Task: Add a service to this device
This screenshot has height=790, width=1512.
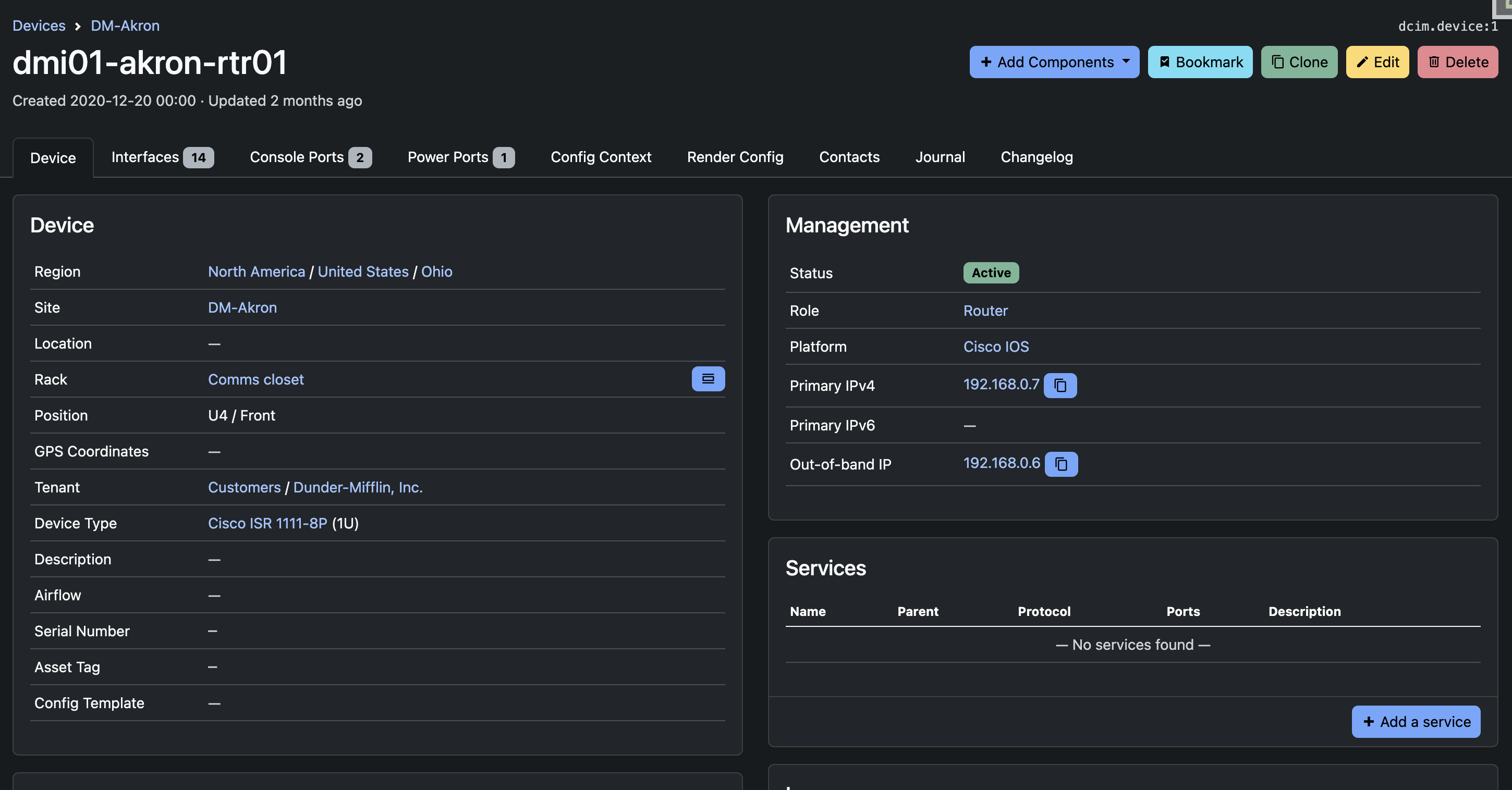Action: 1416,721
